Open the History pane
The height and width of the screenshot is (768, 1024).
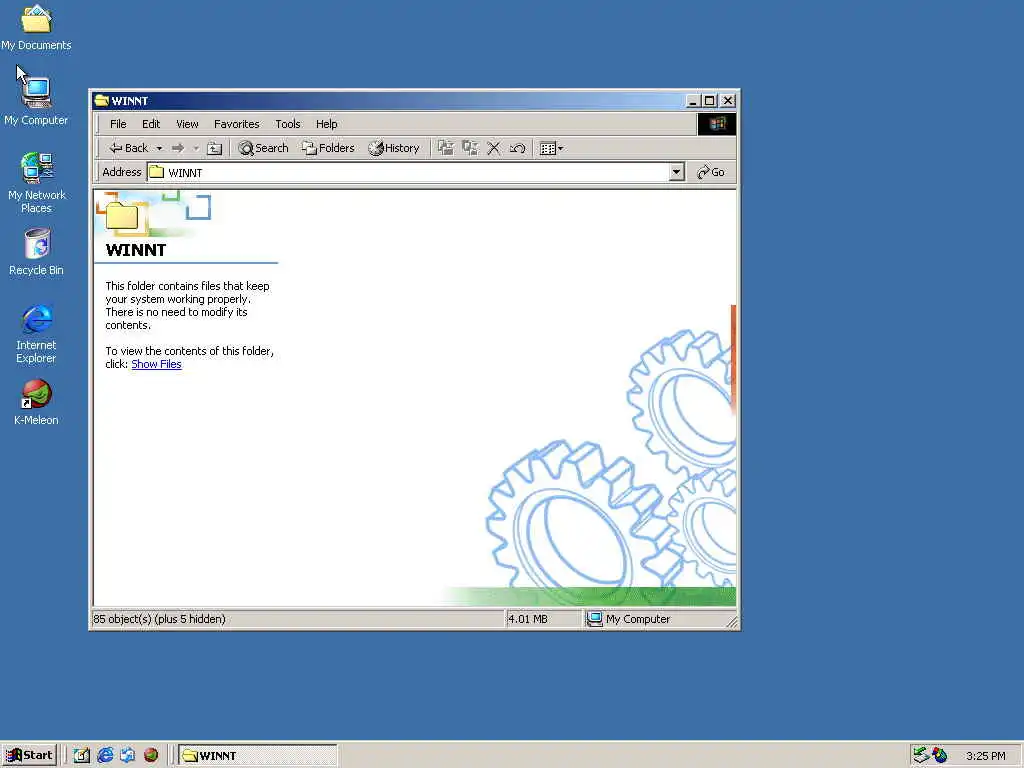tap(394, 148)
